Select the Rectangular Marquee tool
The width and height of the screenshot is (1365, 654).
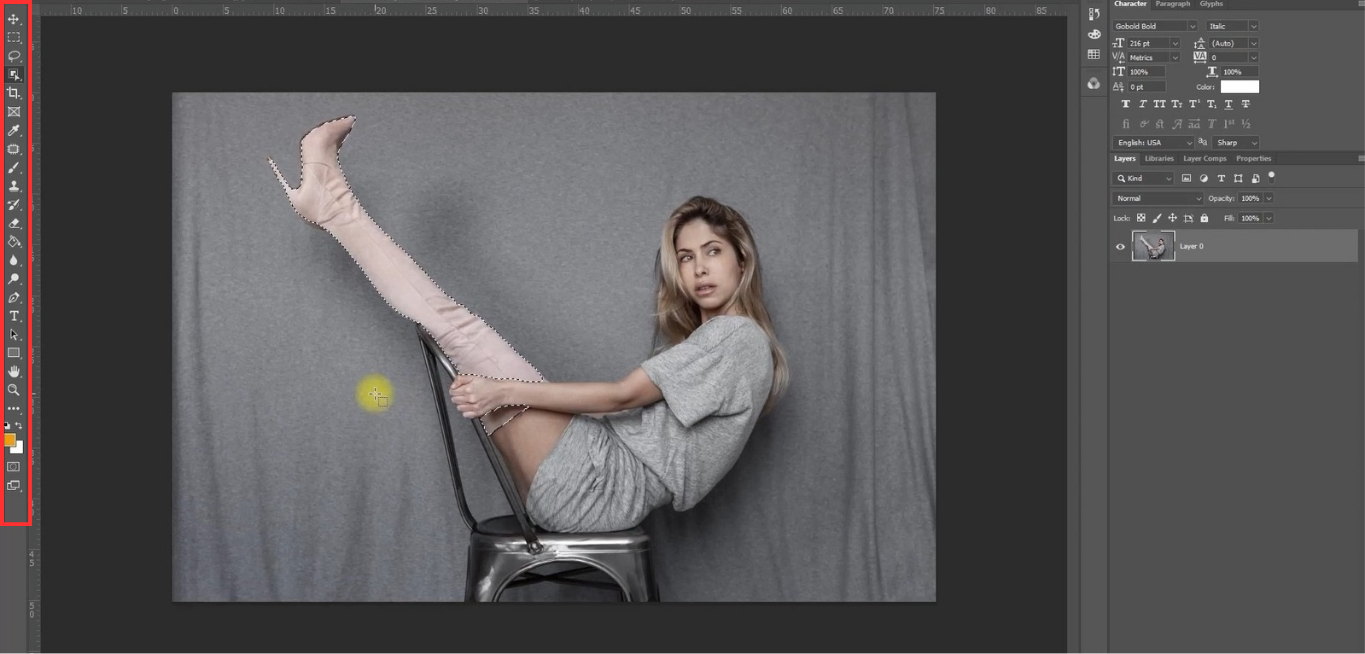pyautogui.click(x=14, y=37)
